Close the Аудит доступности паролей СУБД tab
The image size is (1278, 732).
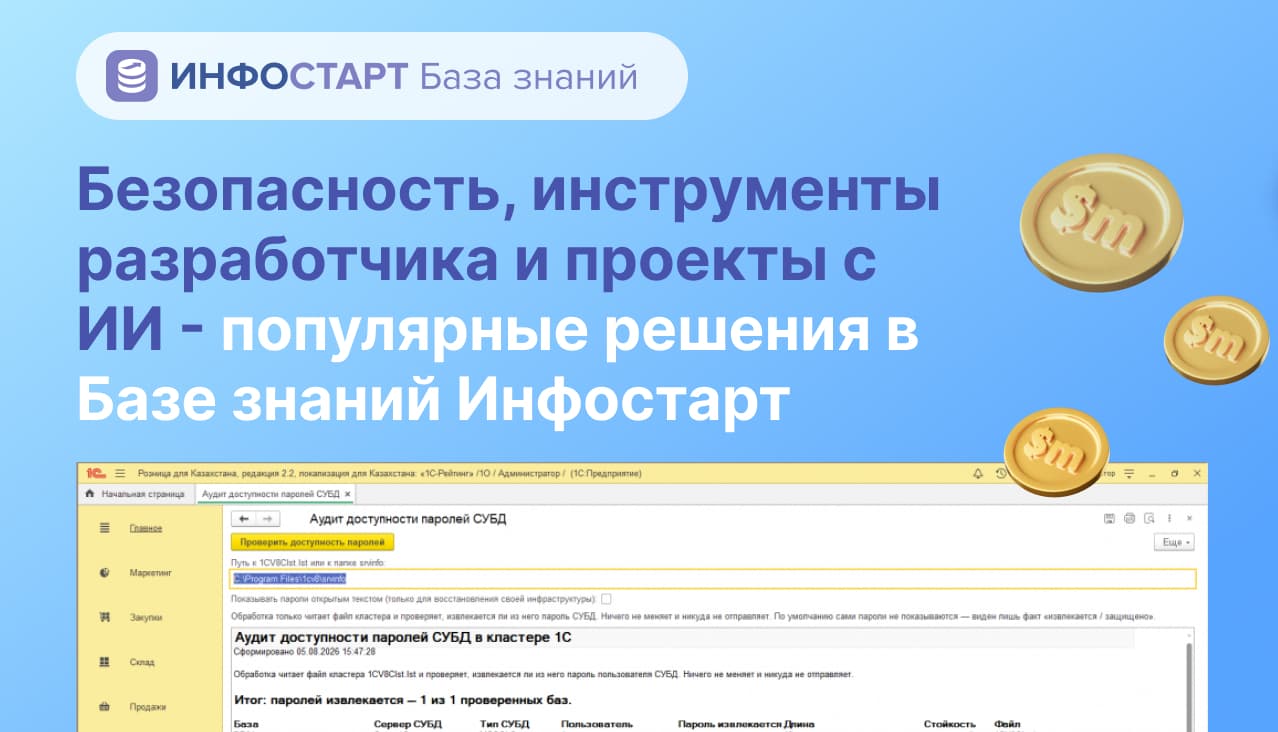(x=348, y=494)
